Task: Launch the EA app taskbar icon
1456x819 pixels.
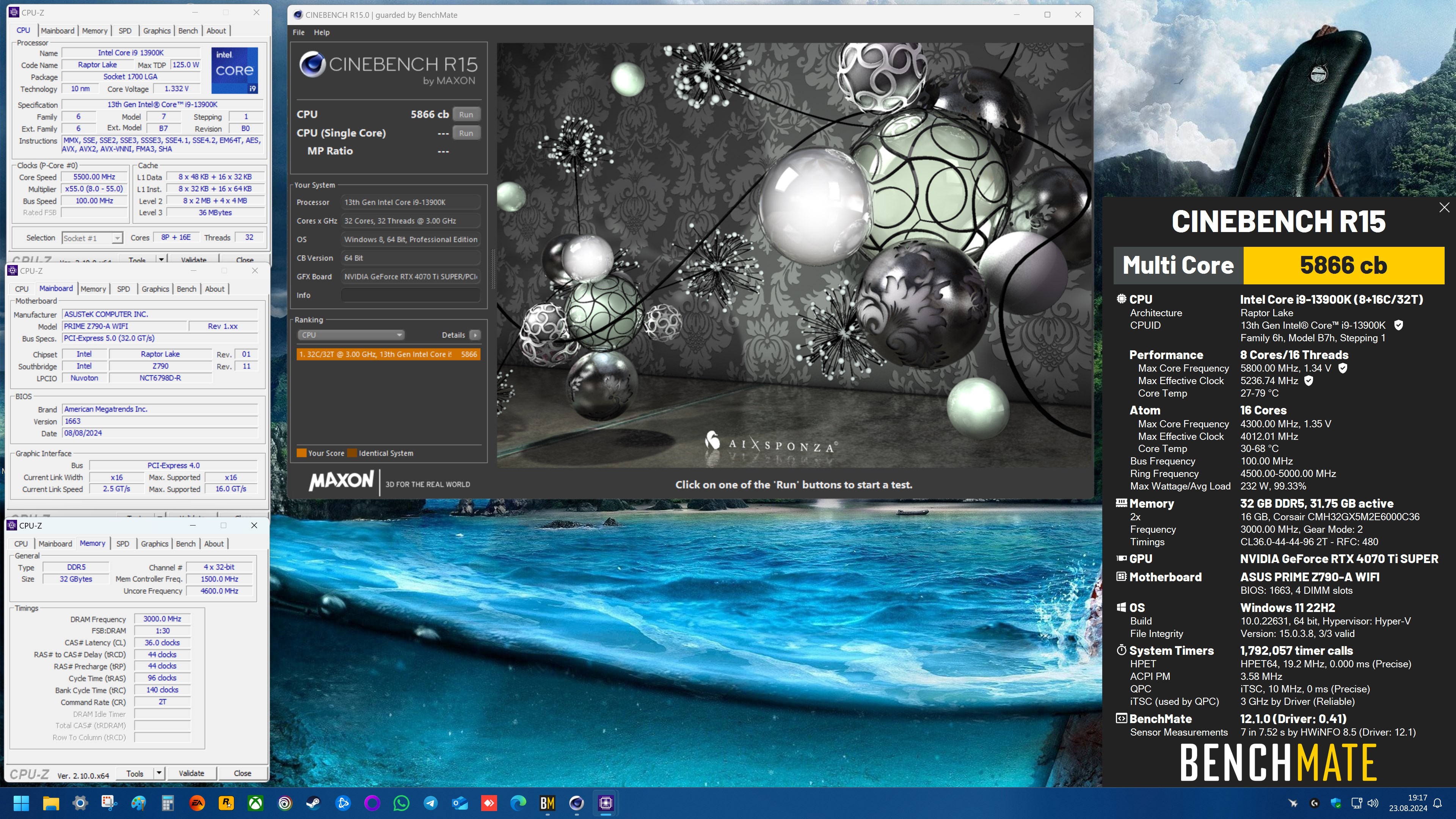Action: pos(197,803)
